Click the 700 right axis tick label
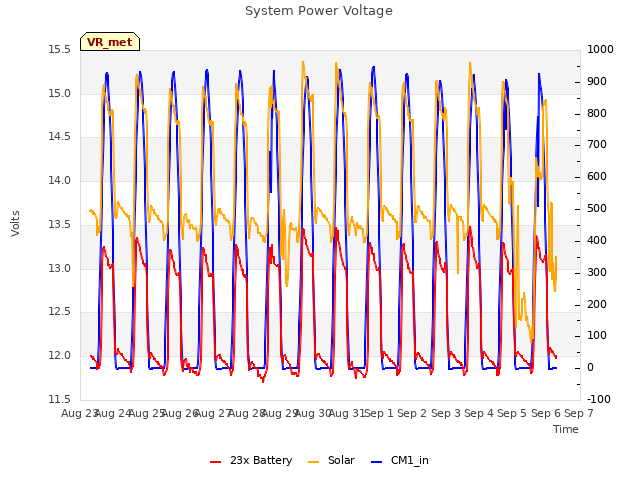The width and height of the screenshot is (640, 480). pyautogui.click(x=597, y=144)
